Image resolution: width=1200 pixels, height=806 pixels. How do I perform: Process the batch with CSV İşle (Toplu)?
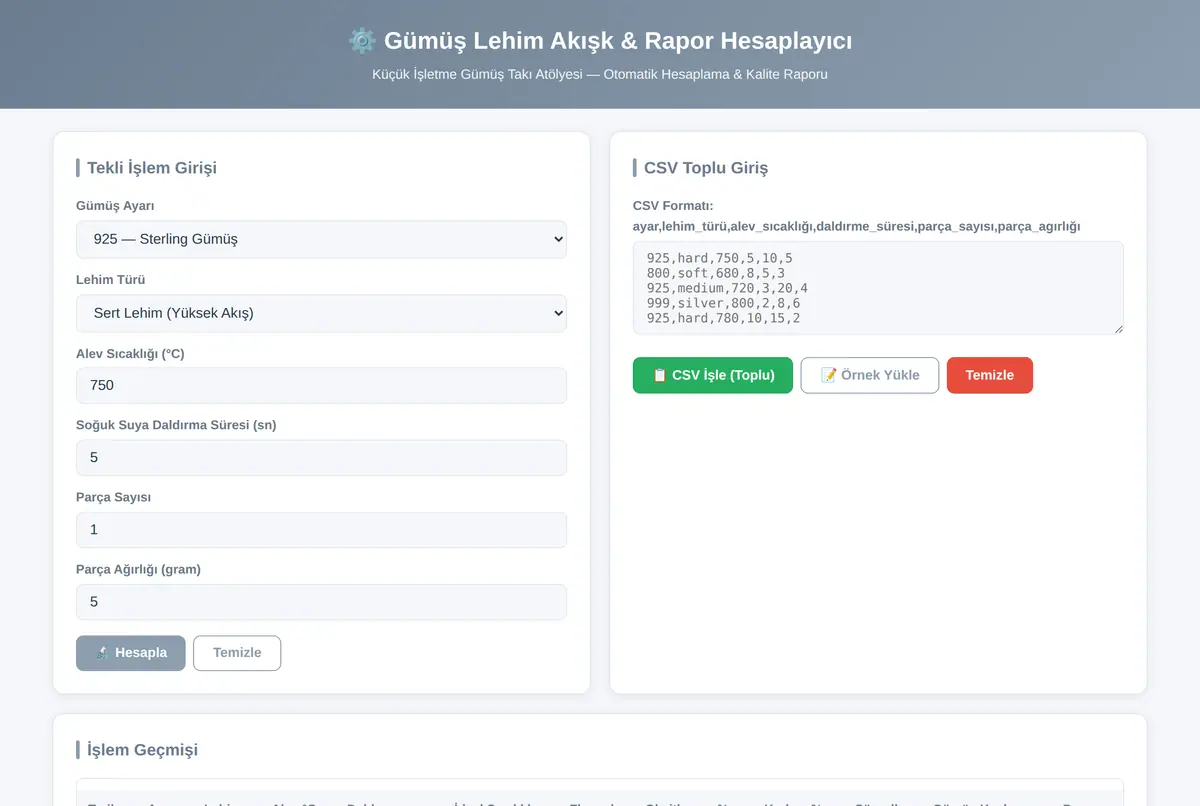pos(713,375)
